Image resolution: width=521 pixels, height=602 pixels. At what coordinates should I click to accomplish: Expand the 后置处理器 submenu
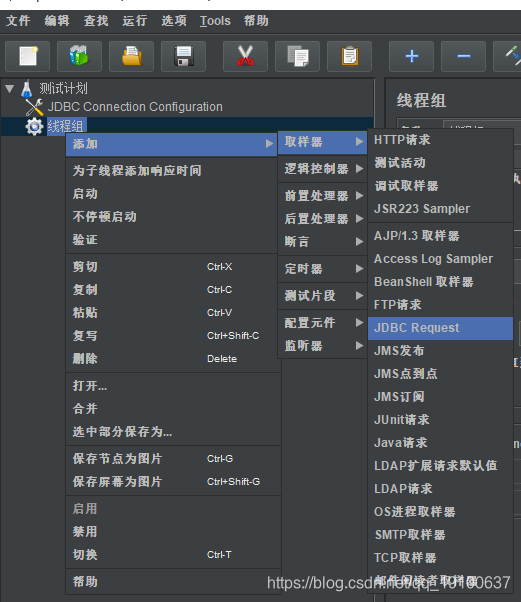click(323, 218)
